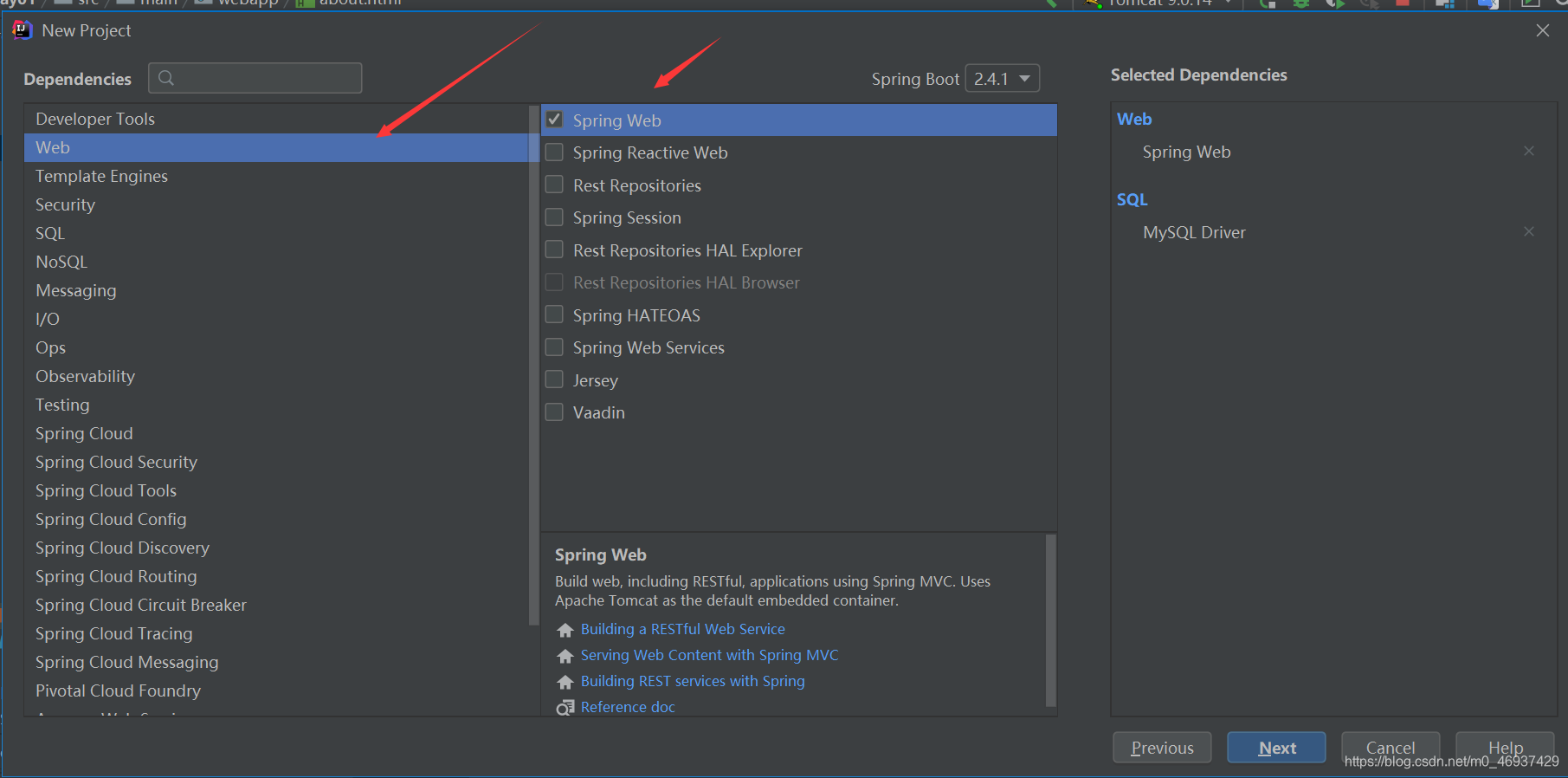Select the Spring Cloud category
The image size is (1568, 778).
point(276,433)
